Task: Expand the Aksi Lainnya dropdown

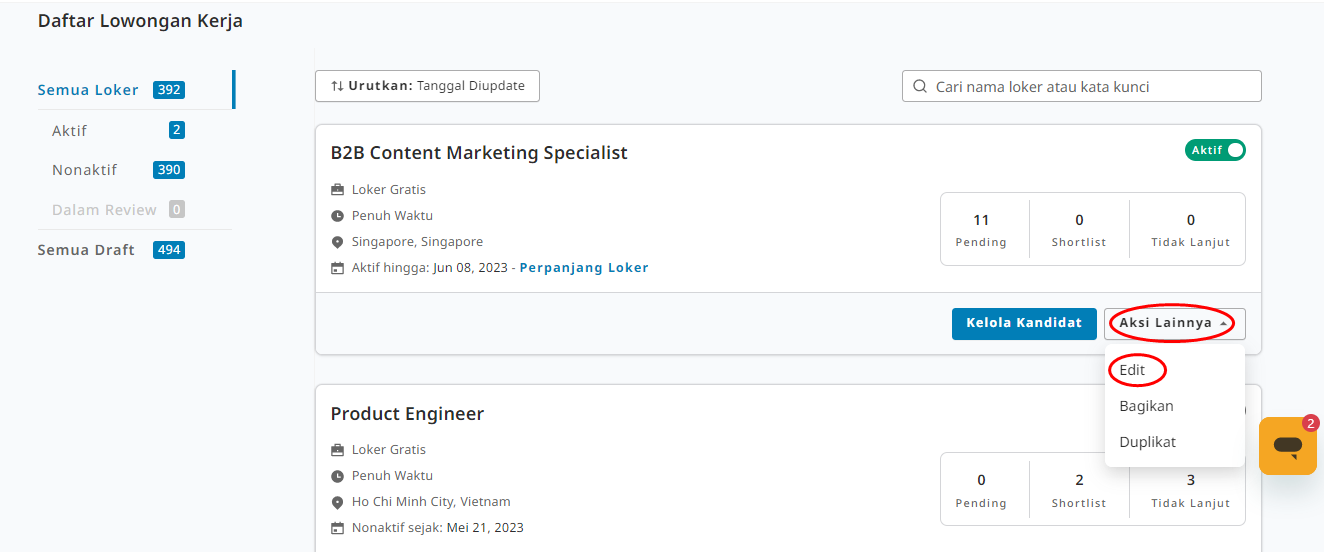Action: [1175, 323]
